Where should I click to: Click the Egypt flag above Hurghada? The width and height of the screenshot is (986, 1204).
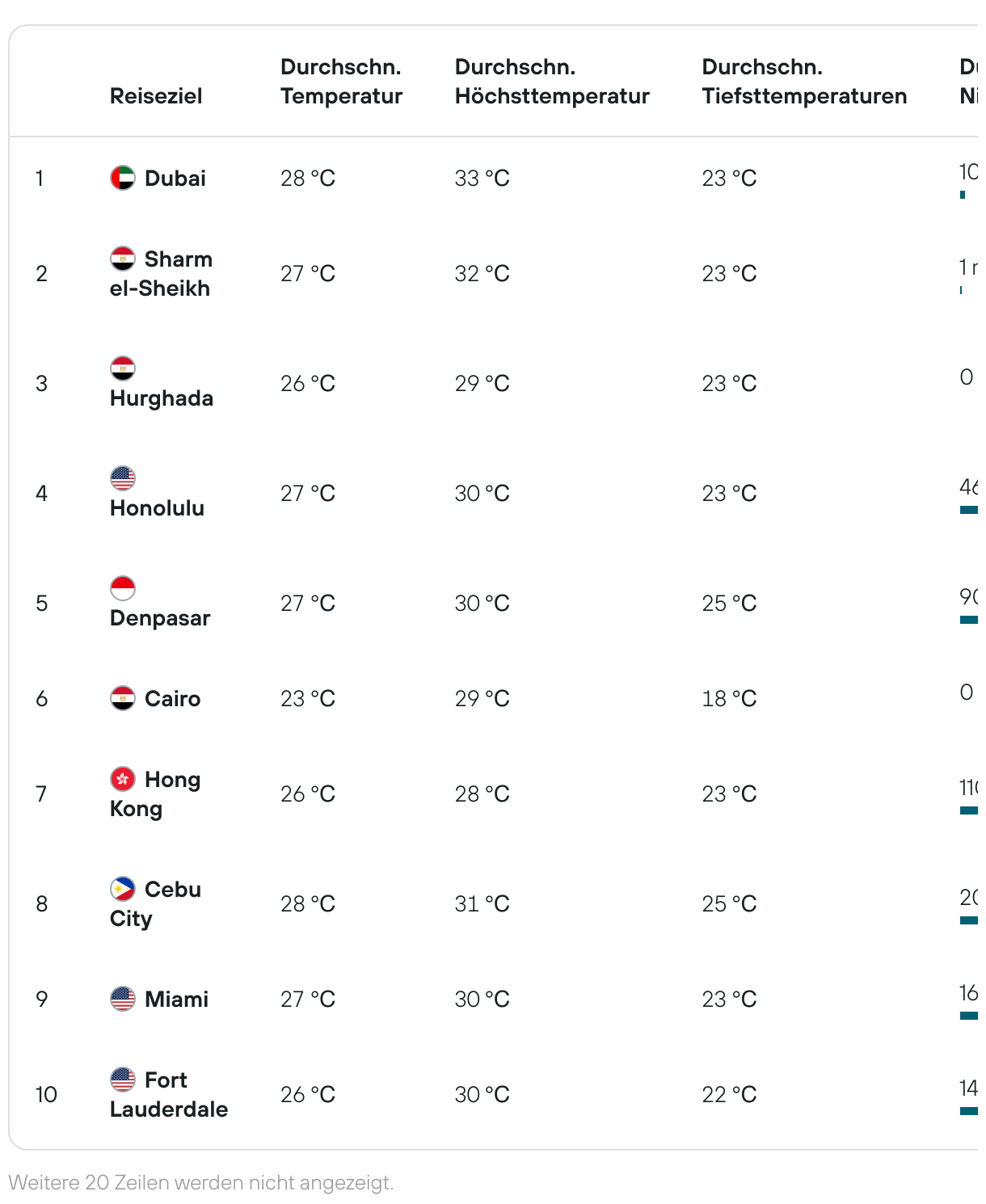coord(123,368)
